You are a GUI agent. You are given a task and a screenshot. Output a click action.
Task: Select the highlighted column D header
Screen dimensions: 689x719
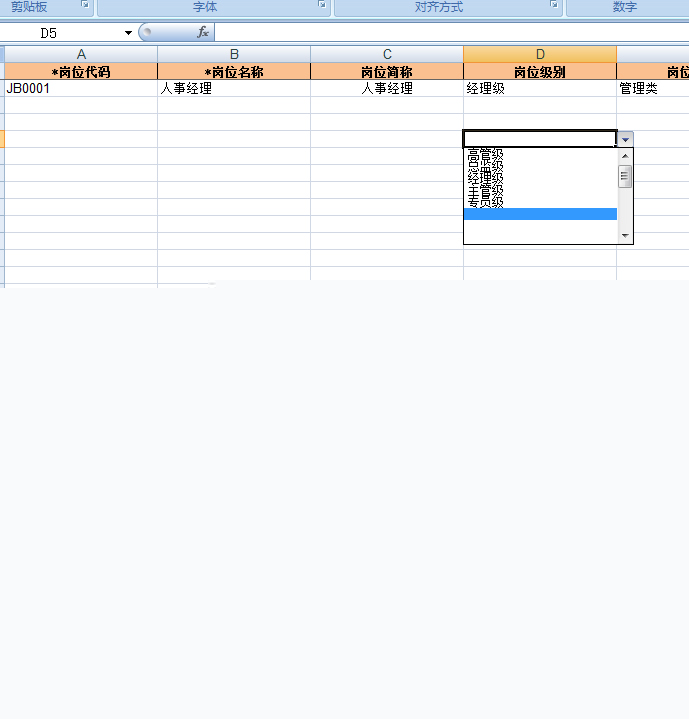[540, 54]
